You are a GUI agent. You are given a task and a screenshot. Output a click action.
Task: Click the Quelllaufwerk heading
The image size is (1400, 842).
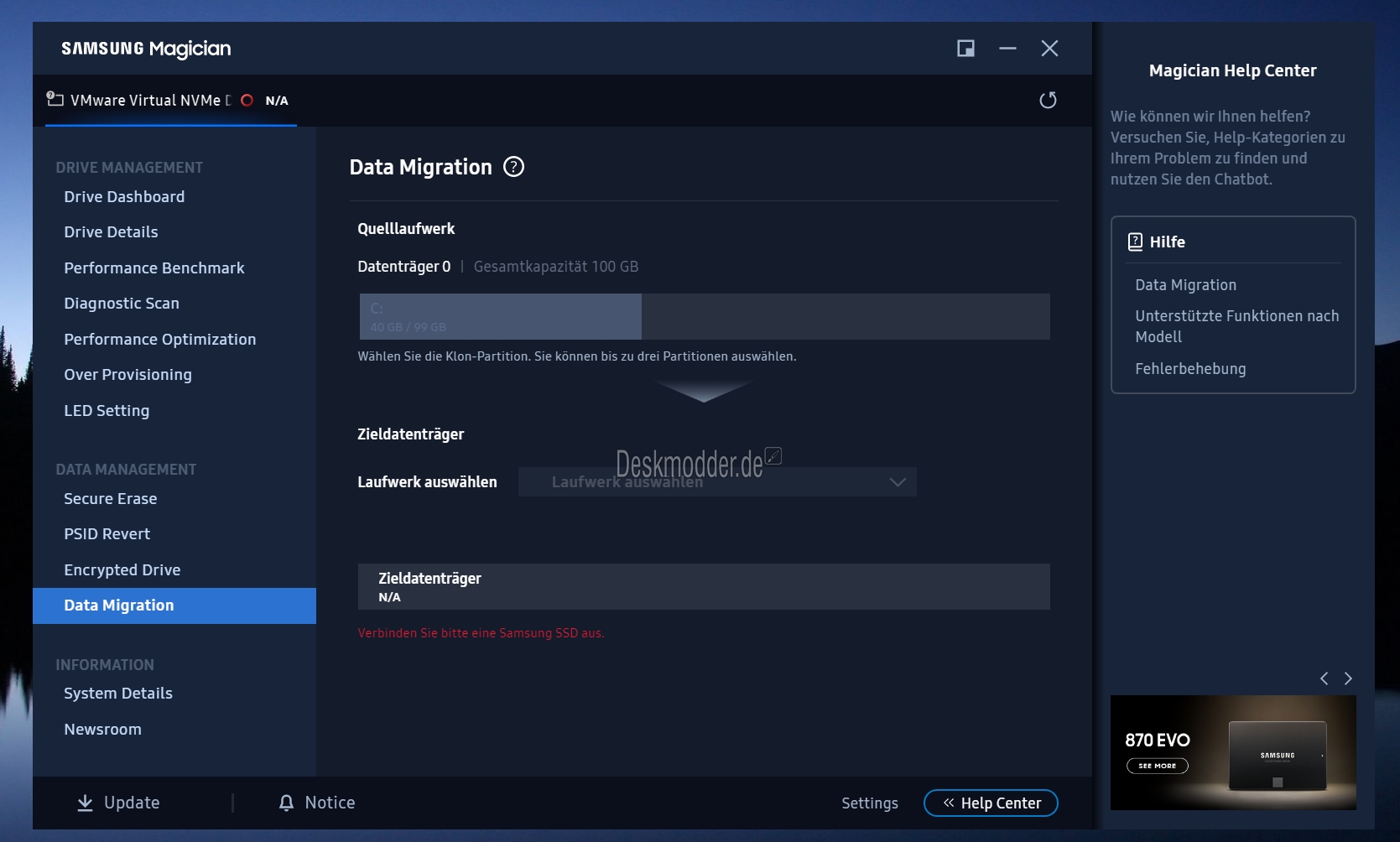tap(406, 228)
